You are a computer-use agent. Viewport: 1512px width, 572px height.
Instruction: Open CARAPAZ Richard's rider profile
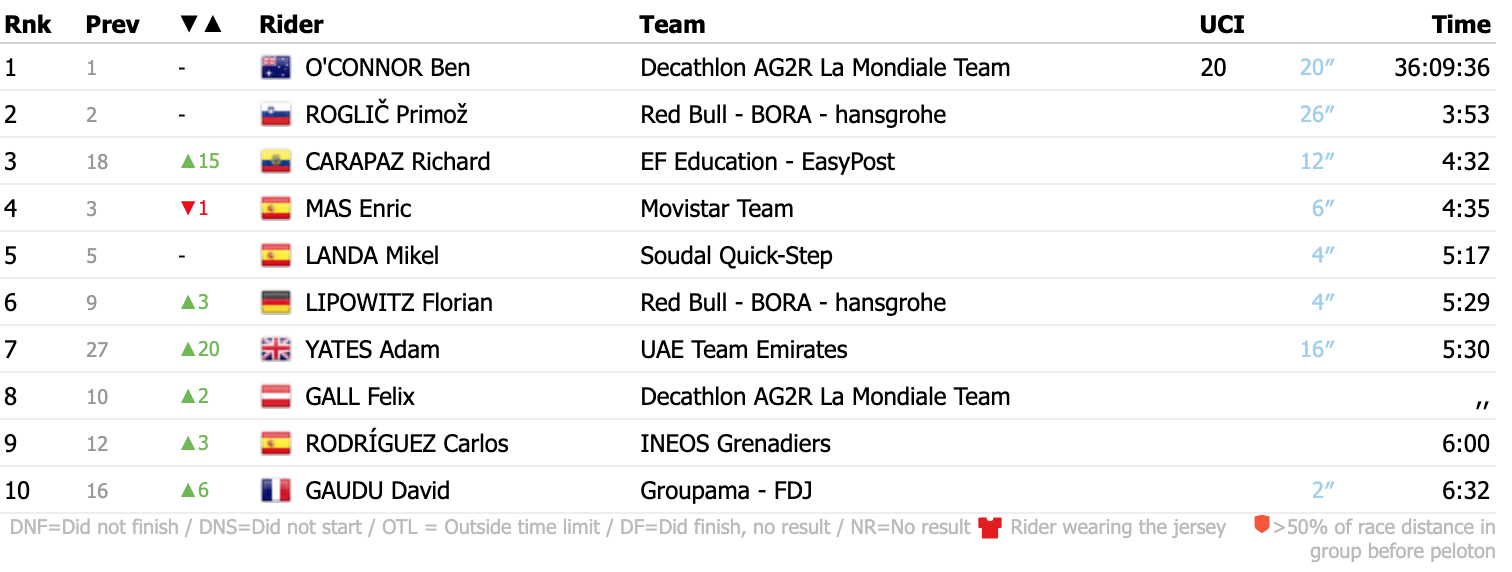397,162
